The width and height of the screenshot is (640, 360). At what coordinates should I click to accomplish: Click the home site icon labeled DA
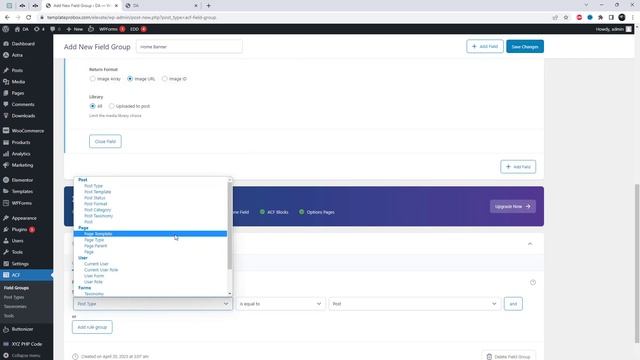coord(21,29)
